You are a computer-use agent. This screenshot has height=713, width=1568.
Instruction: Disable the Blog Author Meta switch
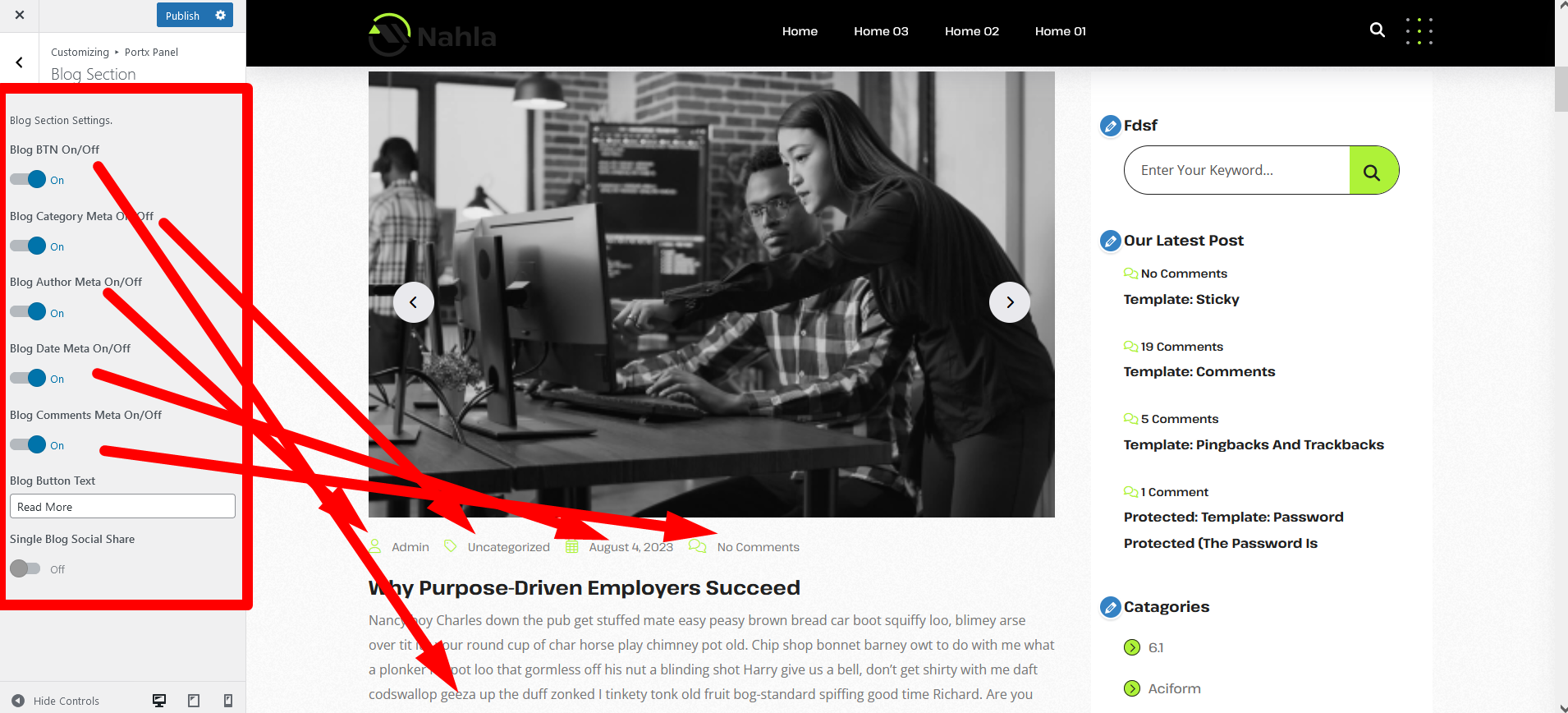(29, 312)
